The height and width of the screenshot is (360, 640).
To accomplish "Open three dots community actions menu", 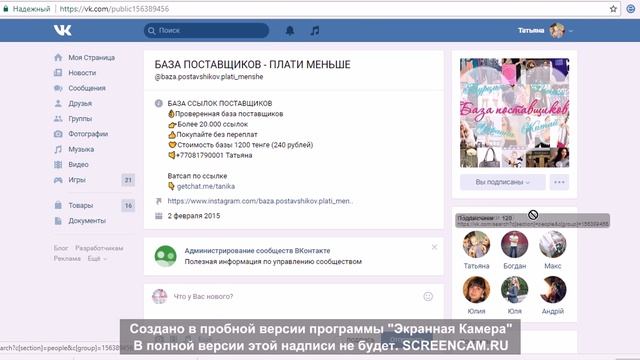I will click(559, 182).
